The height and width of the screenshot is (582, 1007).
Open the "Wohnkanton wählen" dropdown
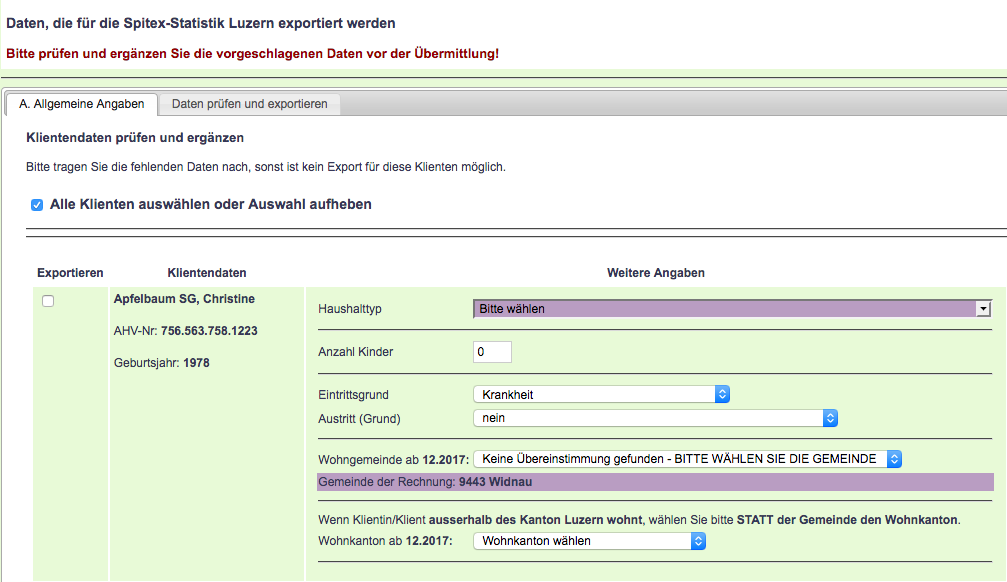pyautogui.click(x=588, y=541)
